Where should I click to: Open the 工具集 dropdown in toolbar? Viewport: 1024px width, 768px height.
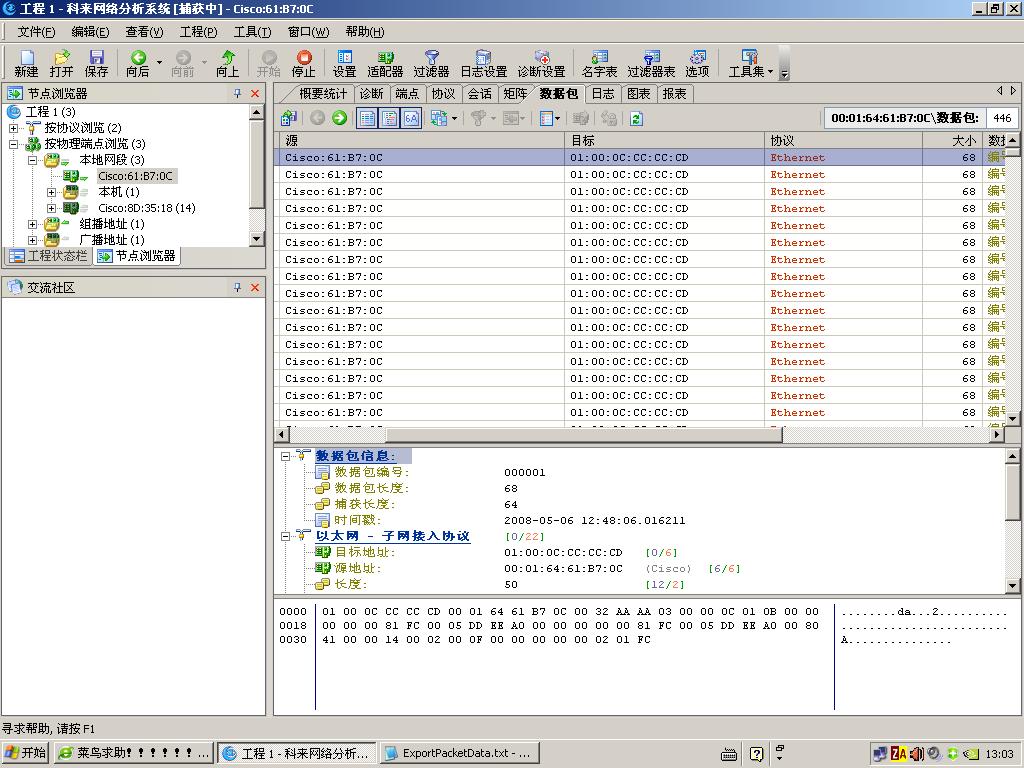click(x=750, y=63)
